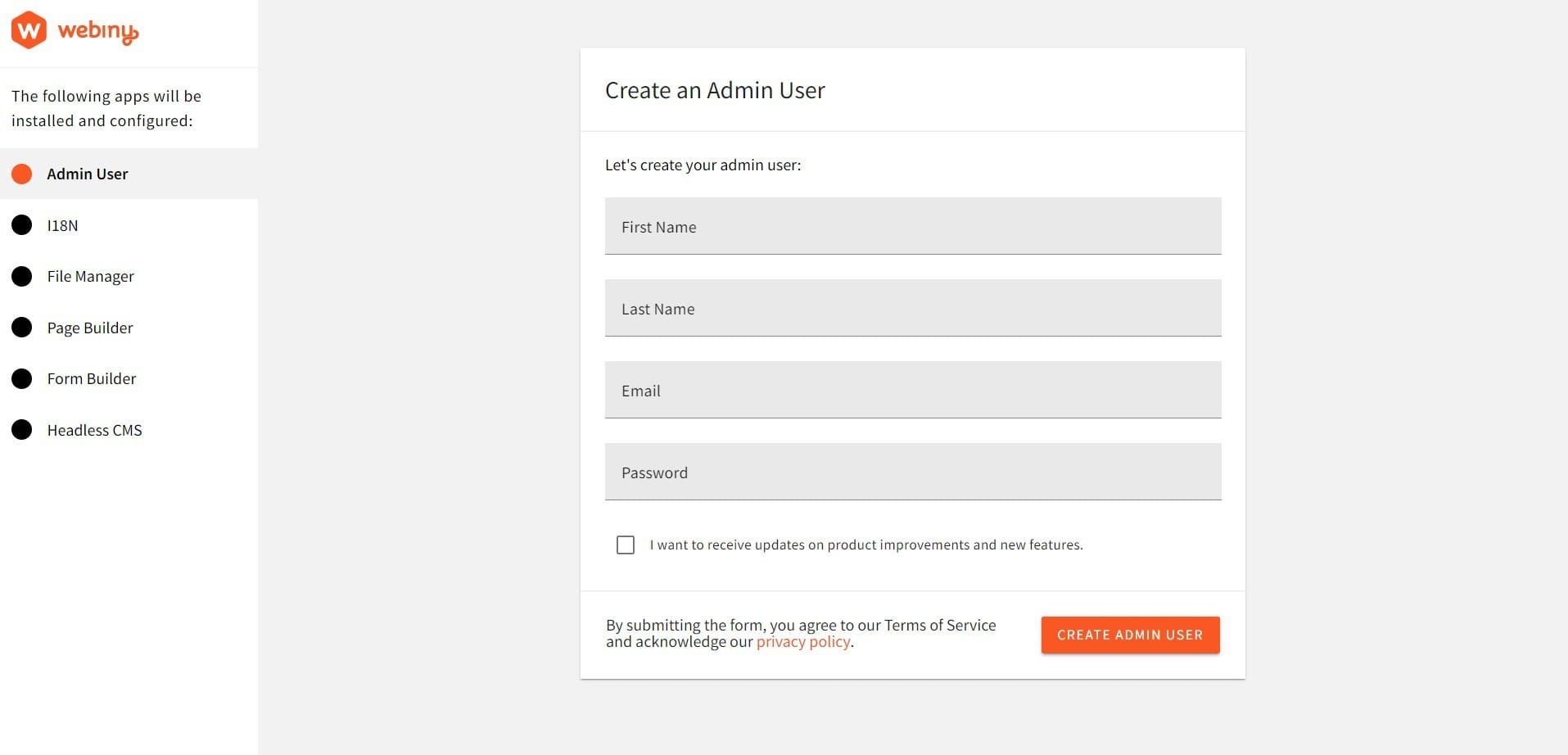Click the orange Admin User step circle

click(22, 174)
